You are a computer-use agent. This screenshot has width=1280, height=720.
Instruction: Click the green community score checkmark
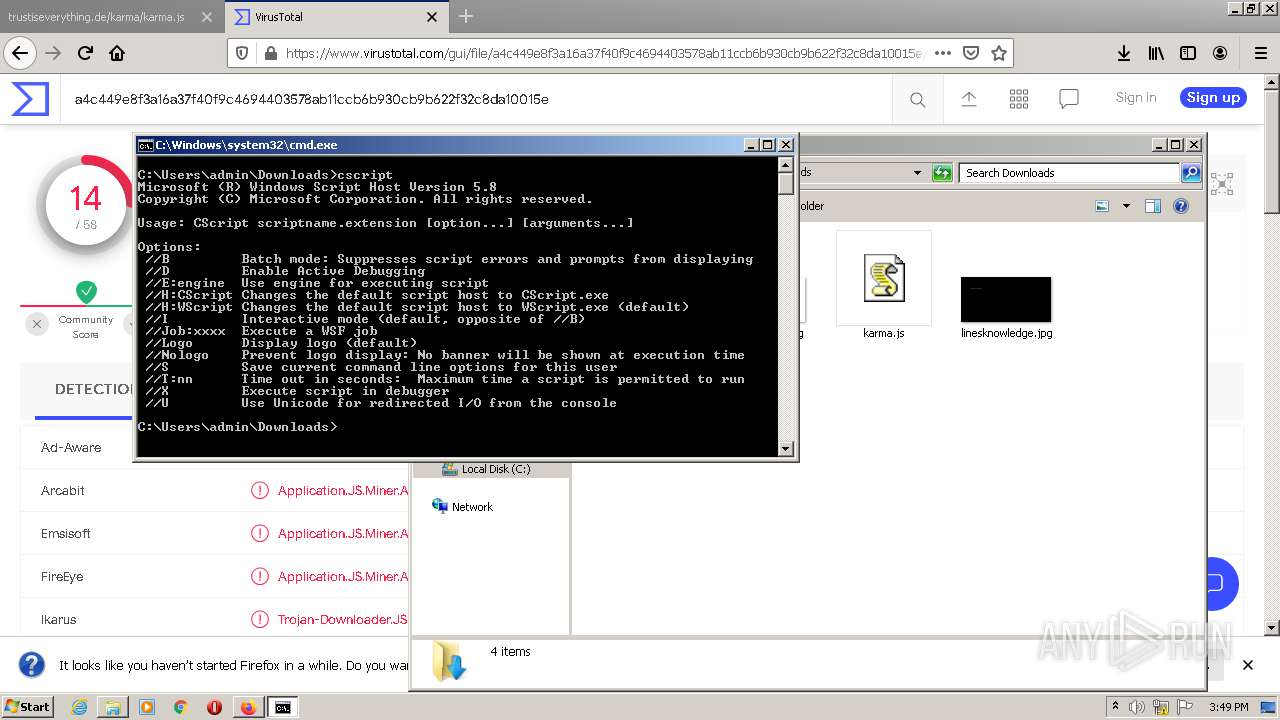click(x=87, y=292)
